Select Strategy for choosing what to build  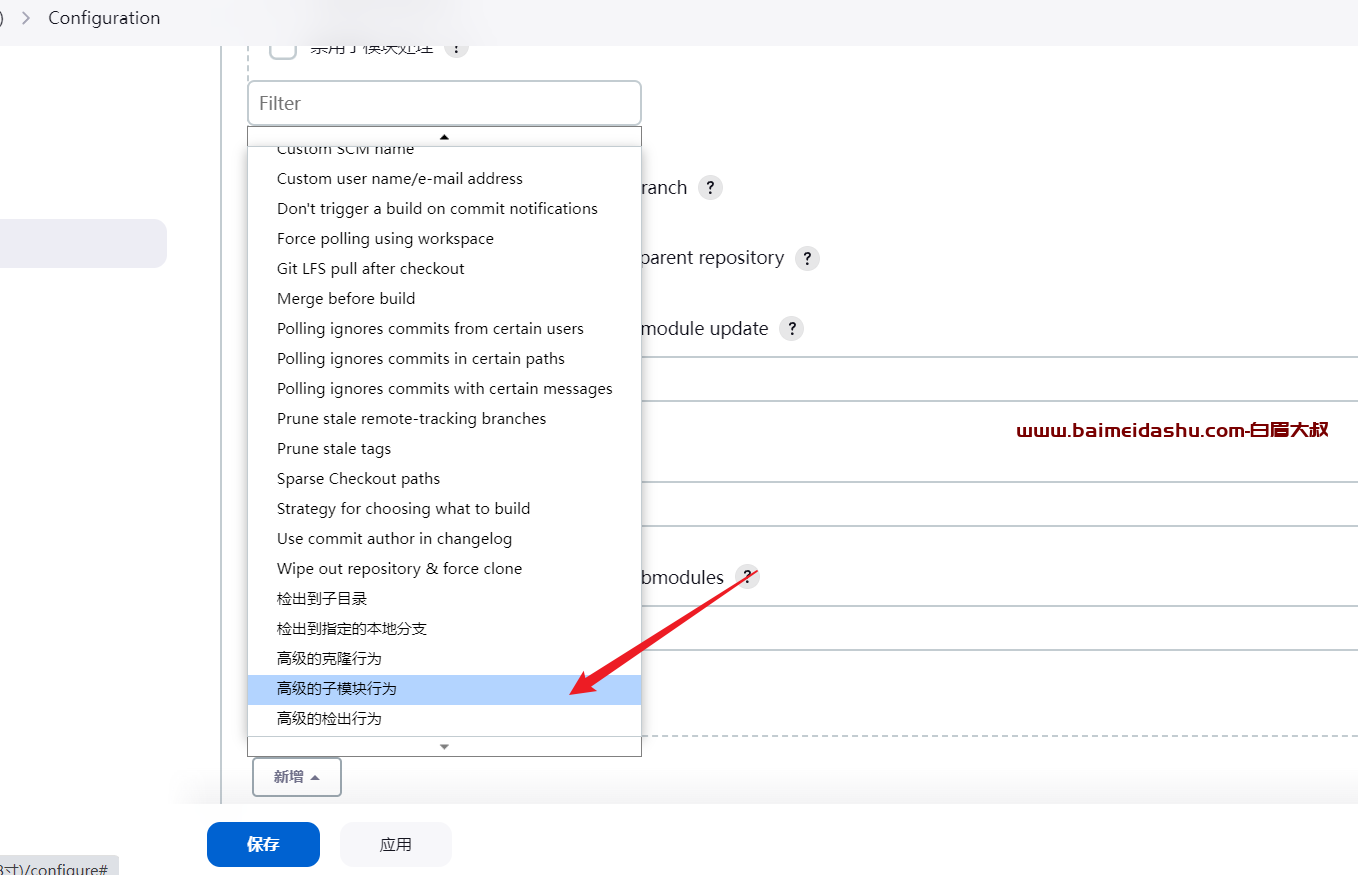point(444,509)
